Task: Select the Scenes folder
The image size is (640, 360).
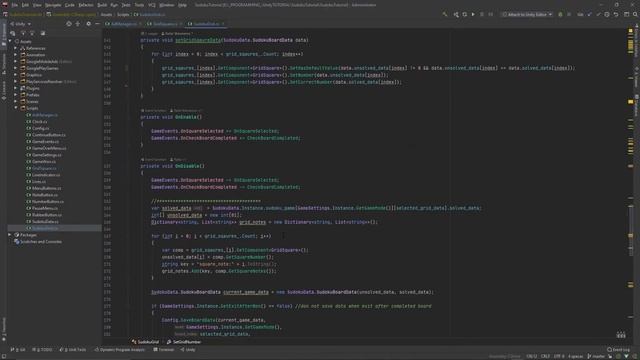Action: [x=32, y=102]
